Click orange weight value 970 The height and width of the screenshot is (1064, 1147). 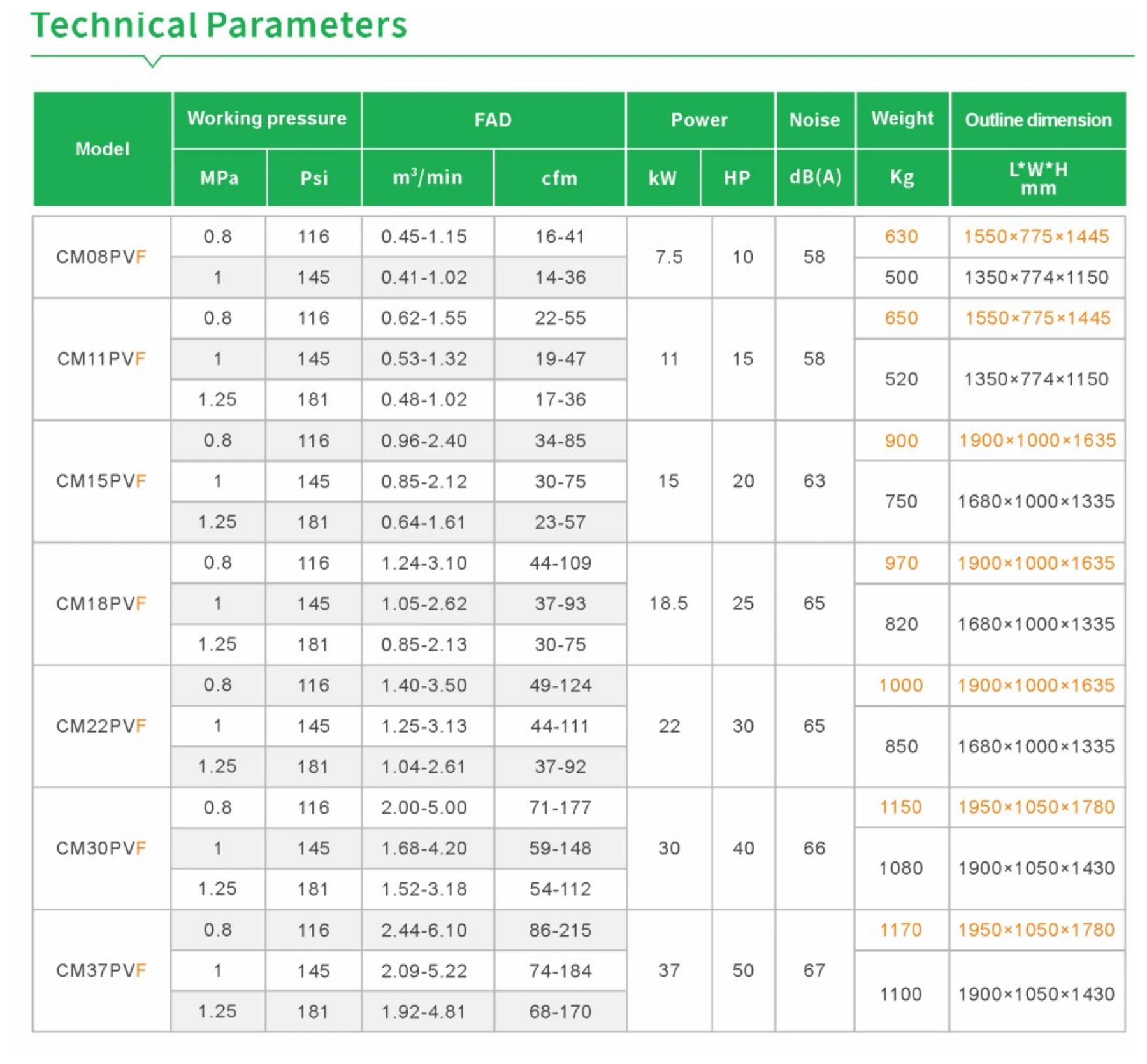click(901, 563)
